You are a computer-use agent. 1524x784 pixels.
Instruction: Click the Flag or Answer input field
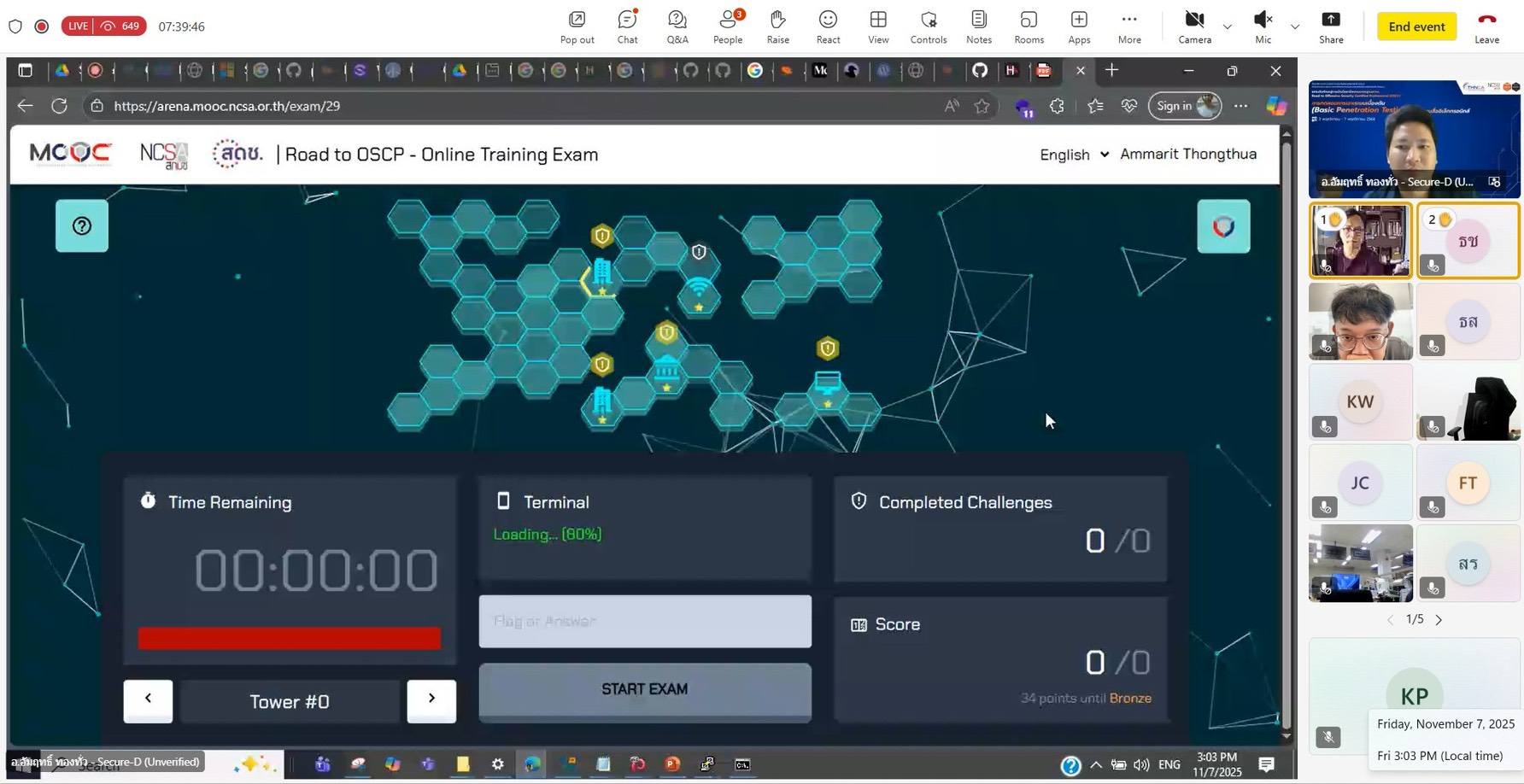[x=645, y=621]
